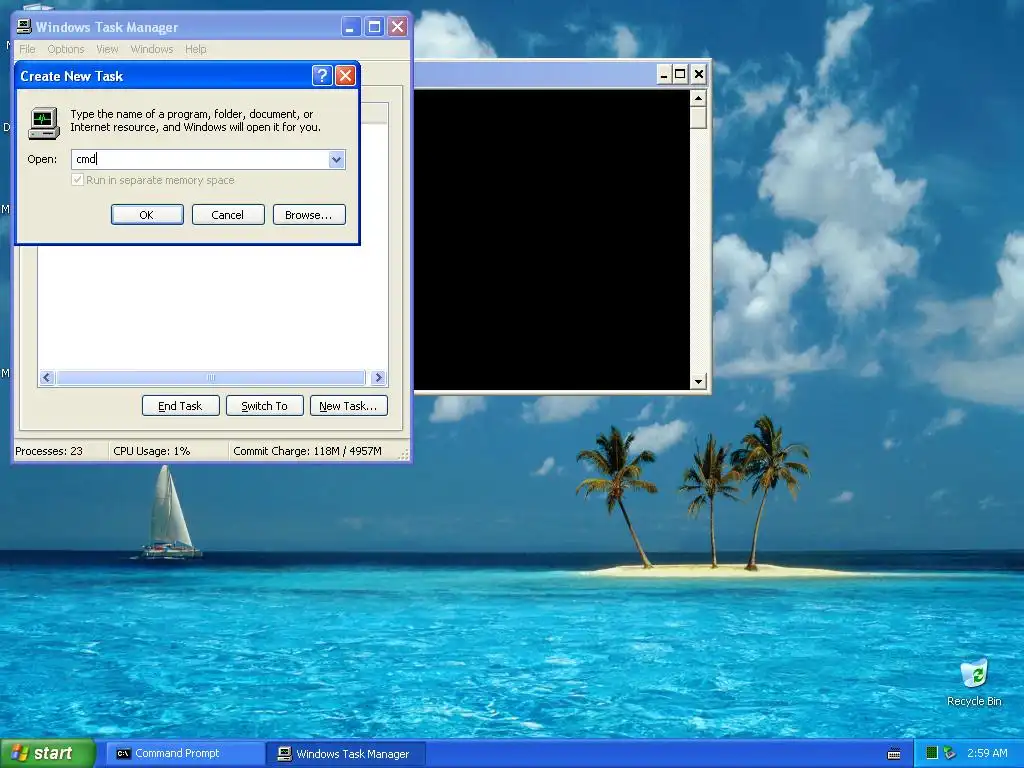
Task: Expand the Open field dropdown arrow
Action: coord(336,159)
